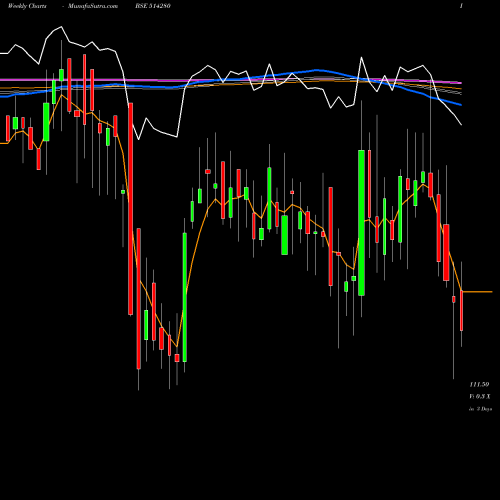The image size is (500, 500).
Task: Click the BSE 514280 symbol label
Action: pos(153,6)
